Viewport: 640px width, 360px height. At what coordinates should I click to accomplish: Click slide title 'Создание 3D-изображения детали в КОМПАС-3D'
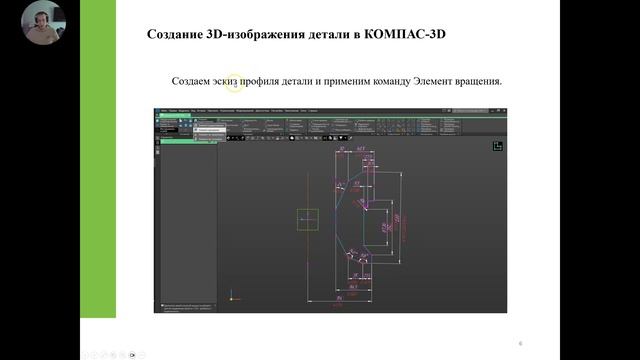tap(296, 34)
